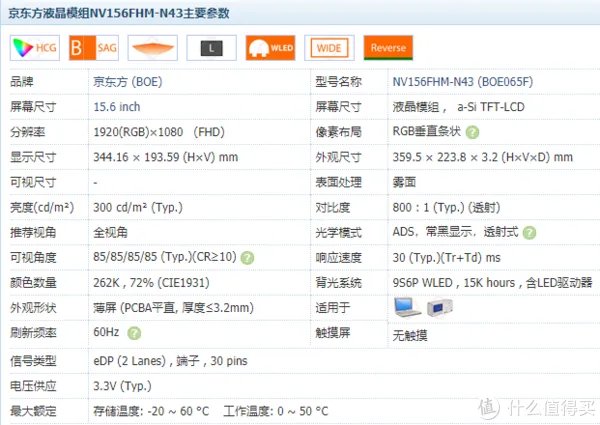Click the 对比度 row label
This screenshot has height=425, width=600.
(333, 207)
